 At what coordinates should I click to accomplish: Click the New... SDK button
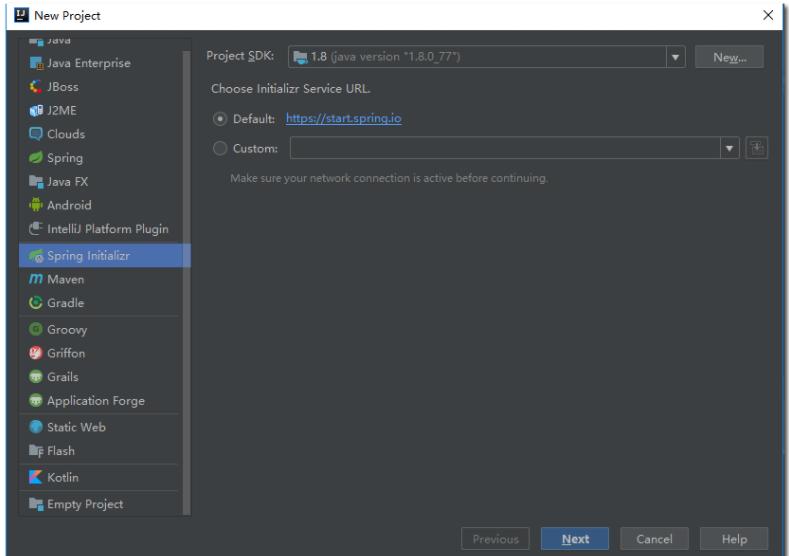[x=729, y=57]
